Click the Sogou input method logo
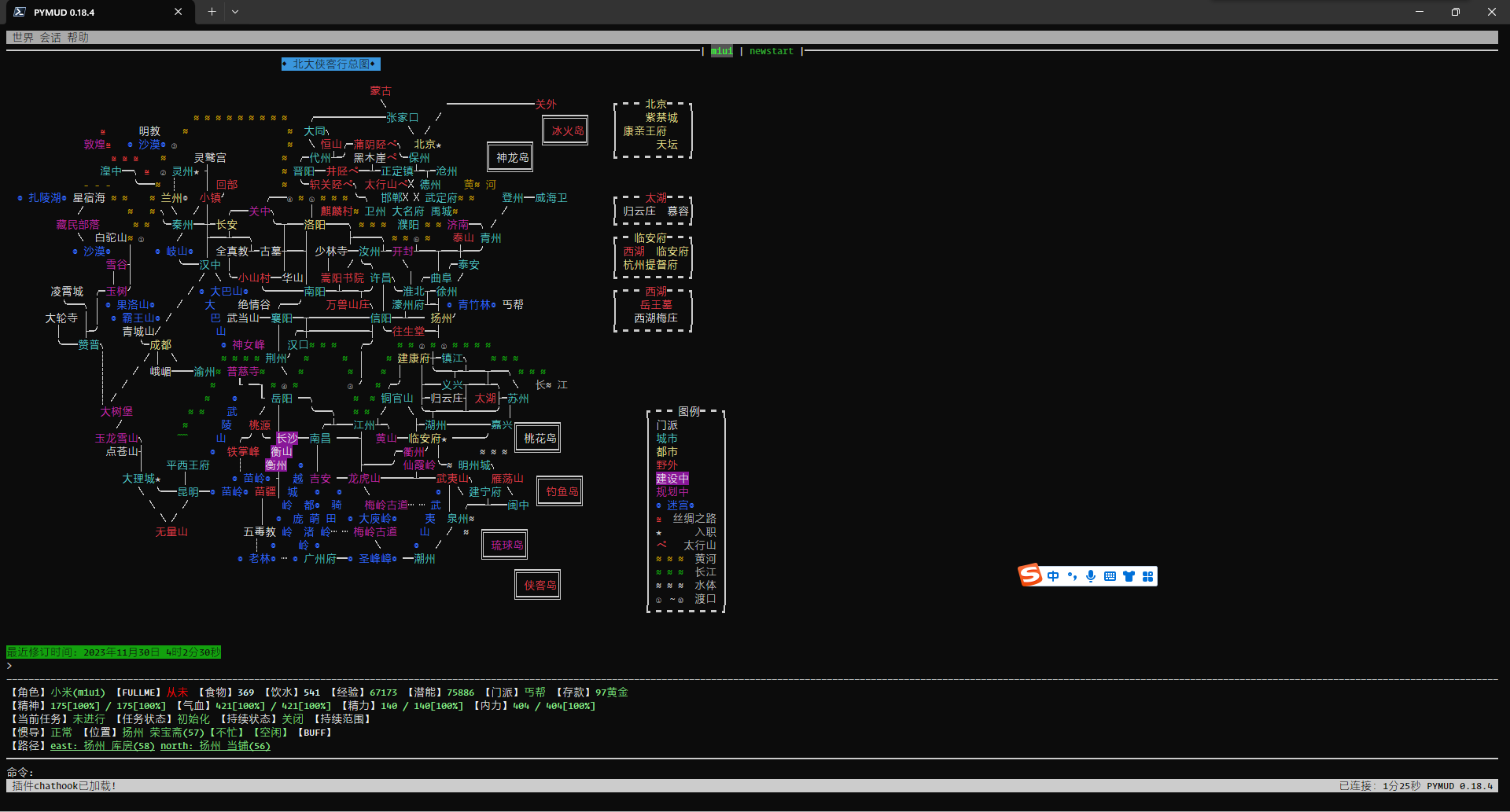Screen dimensions: 1510x812 (1030, 575)
